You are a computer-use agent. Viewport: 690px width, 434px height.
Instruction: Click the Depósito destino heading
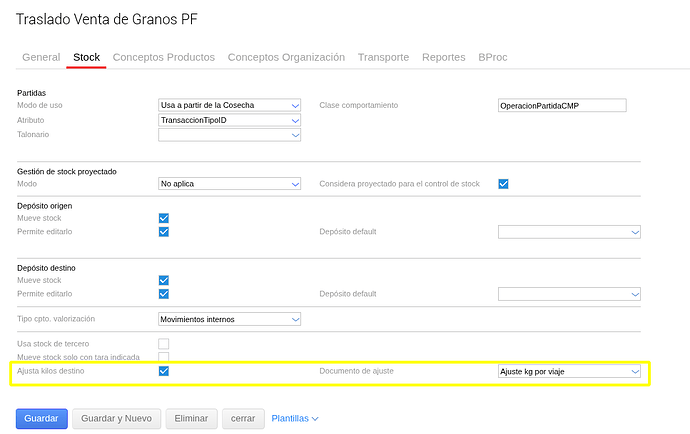[x=46, y=268]
